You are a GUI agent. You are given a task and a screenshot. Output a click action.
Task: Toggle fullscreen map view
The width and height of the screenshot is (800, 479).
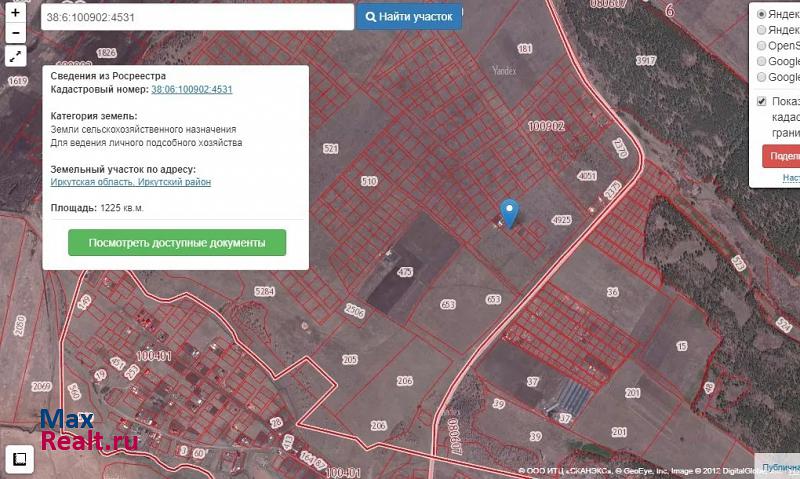pos(16,57)
